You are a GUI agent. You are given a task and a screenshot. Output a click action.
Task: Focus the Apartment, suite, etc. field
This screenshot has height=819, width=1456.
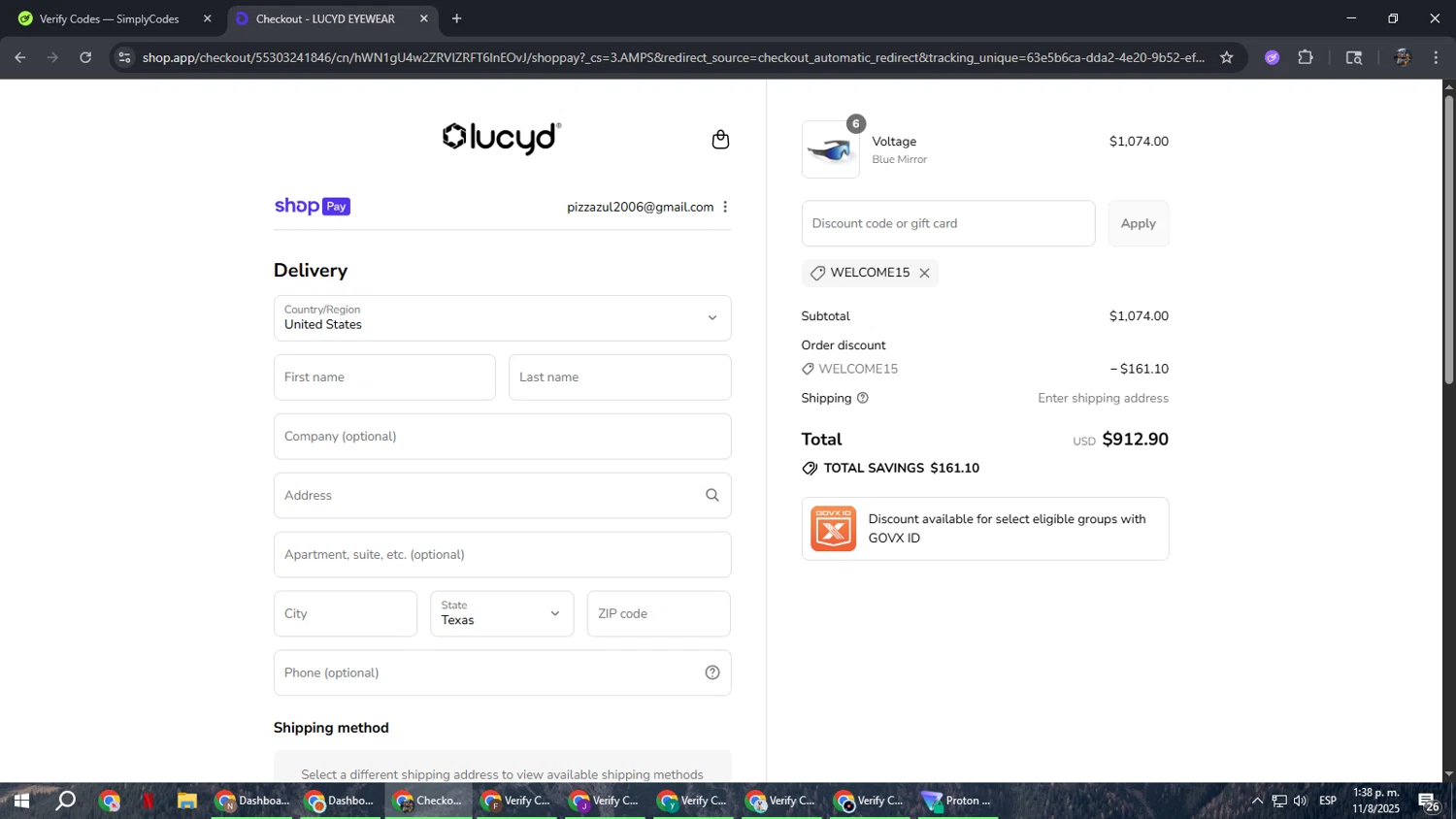click(x=502, y=554)
